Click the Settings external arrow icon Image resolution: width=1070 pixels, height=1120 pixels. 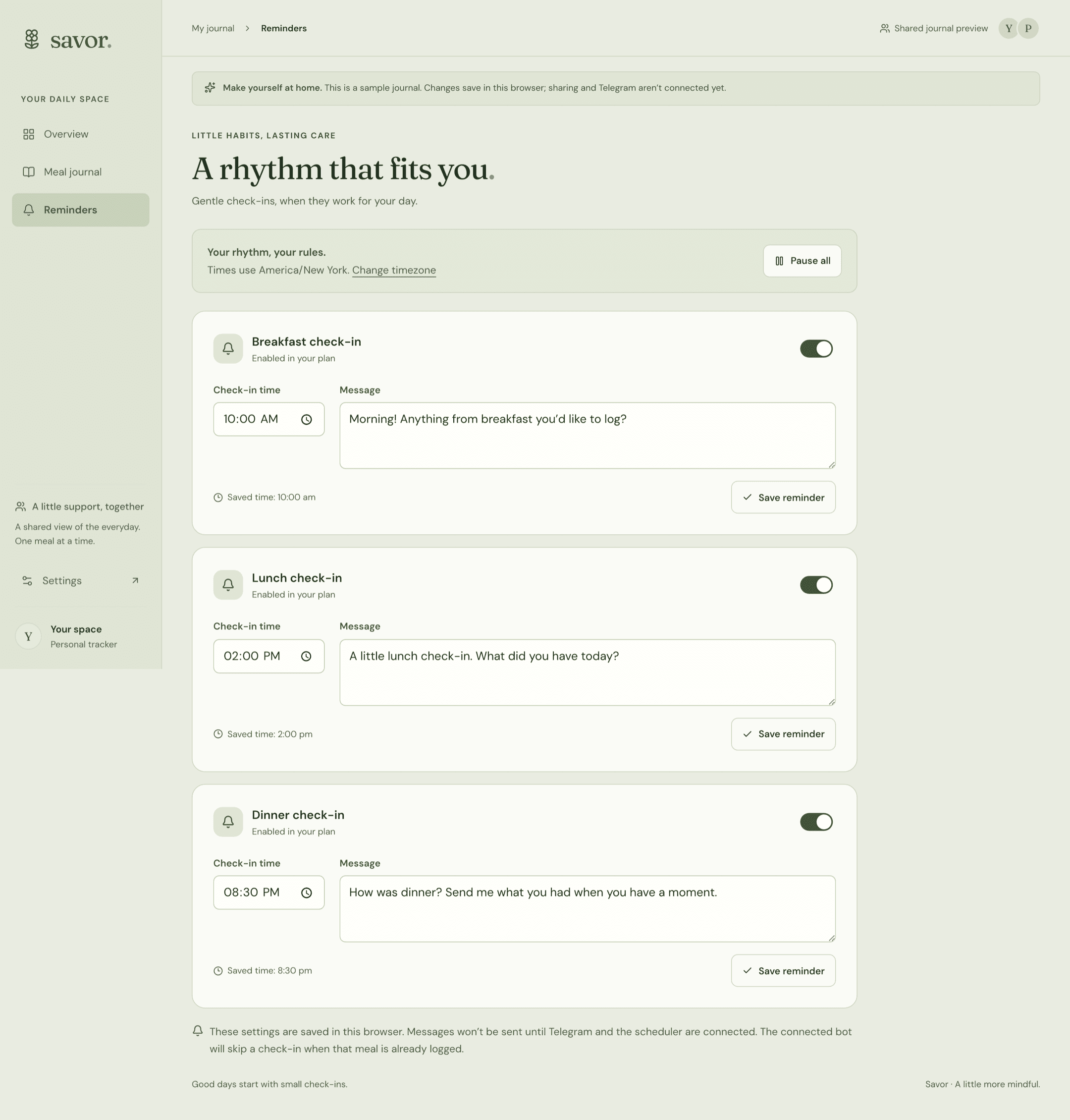[135, 581]
